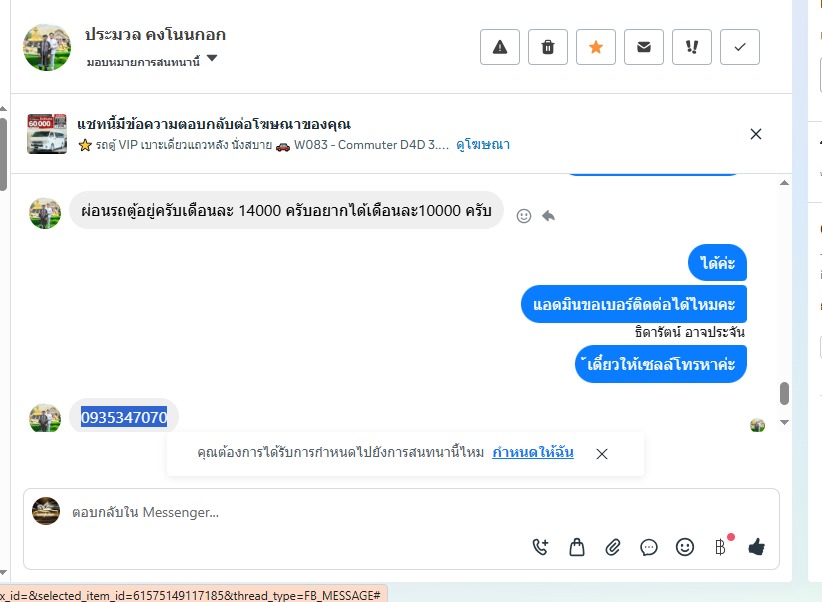This screenshot has width=822, height=602.
Task: Open assign-conversation dropdown under contact name
Action: pos(152,61)
